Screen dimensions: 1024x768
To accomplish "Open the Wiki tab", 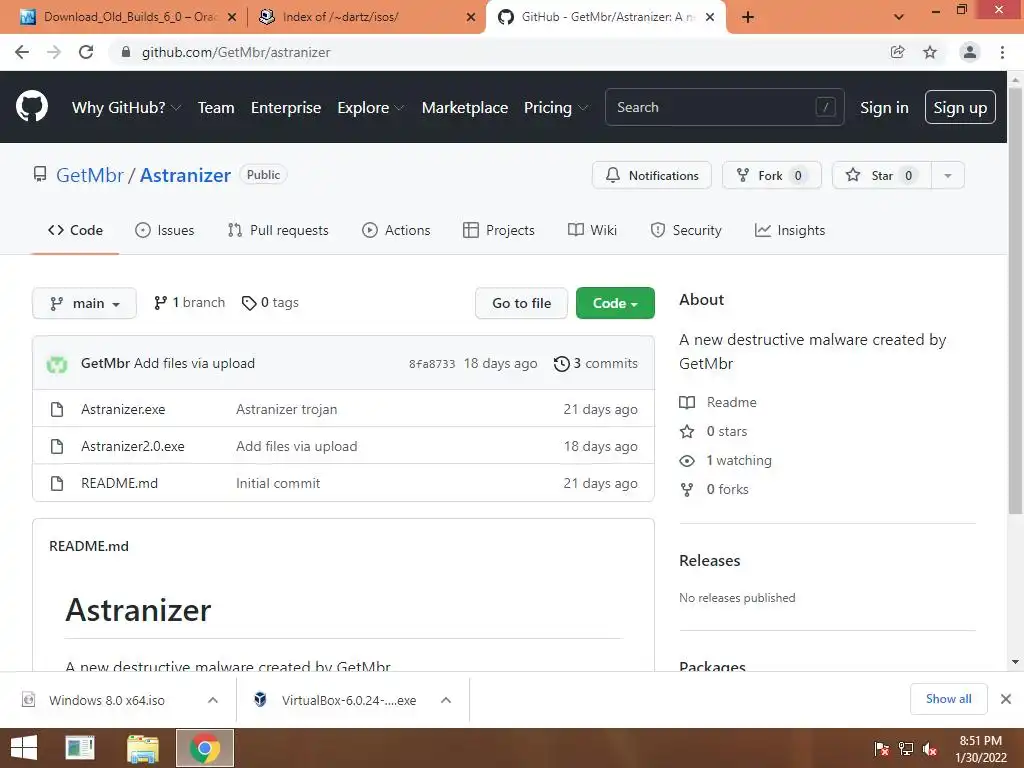I will click(x=592, y=231).
